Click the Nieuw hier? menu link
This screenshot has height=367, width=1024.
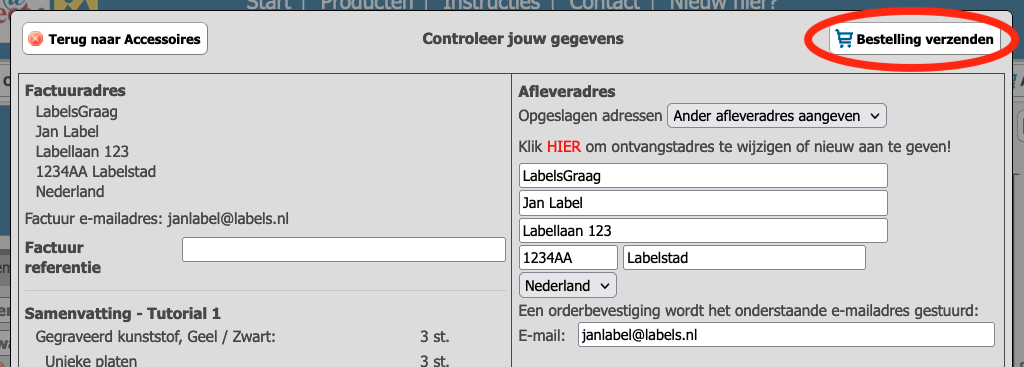pyautogui.click(x=724, y=4)
